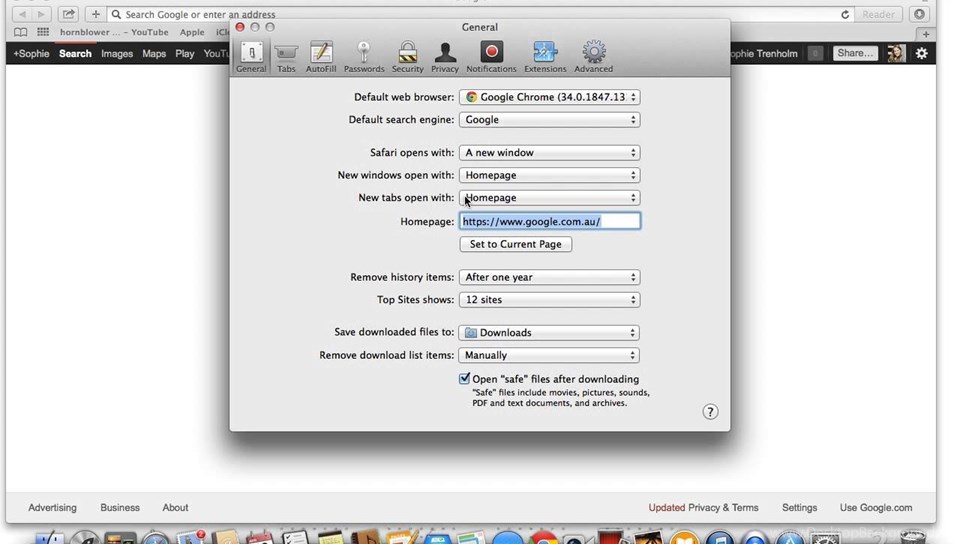Open the Business footer link
The width and height of the screenshot is (960, 544).
coord(120,508)
